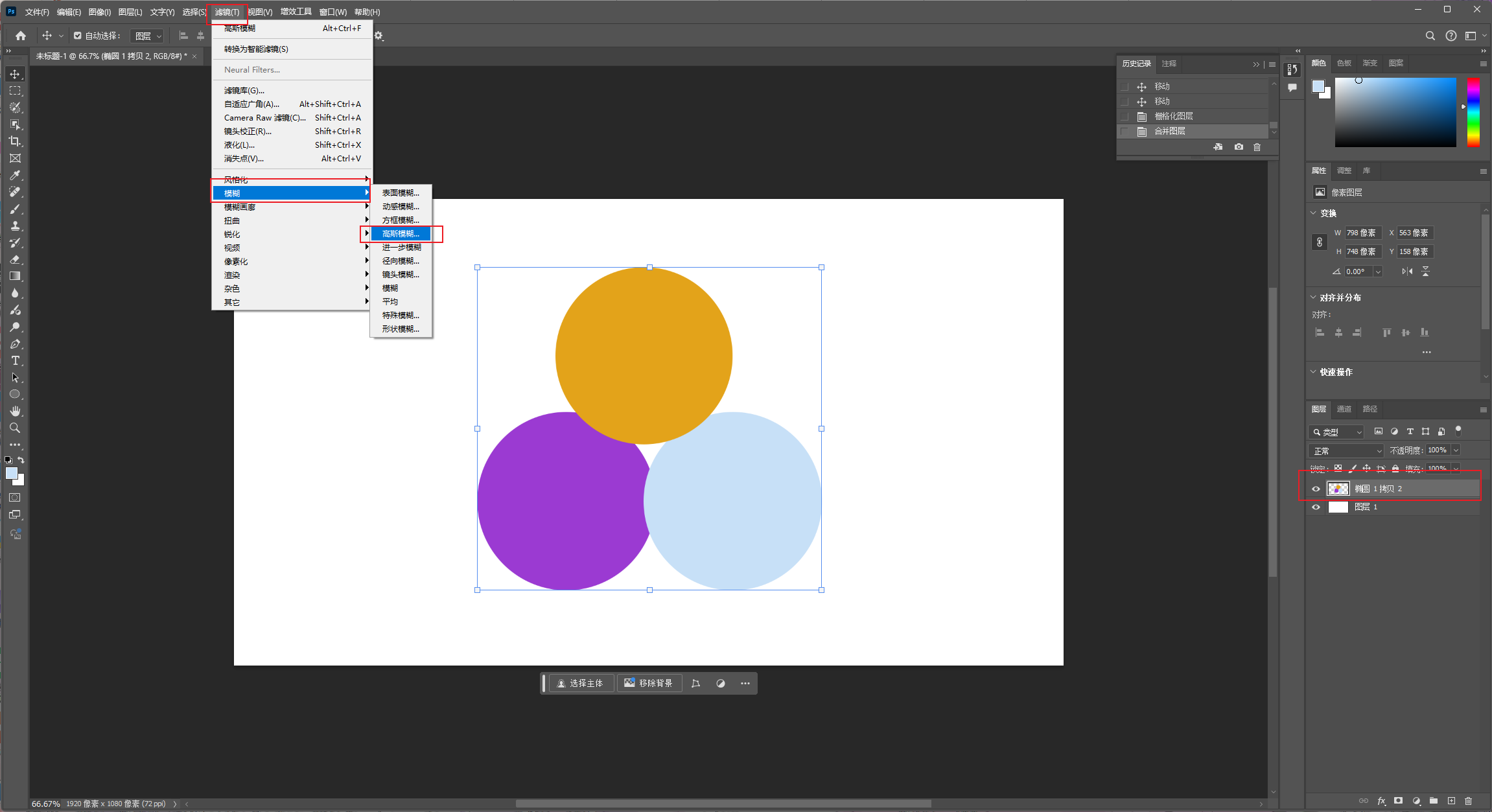Open the layer style fx button
The height and width of the screenshot is (812, 1492).
pyautogui.click(x=1381, y=800)
